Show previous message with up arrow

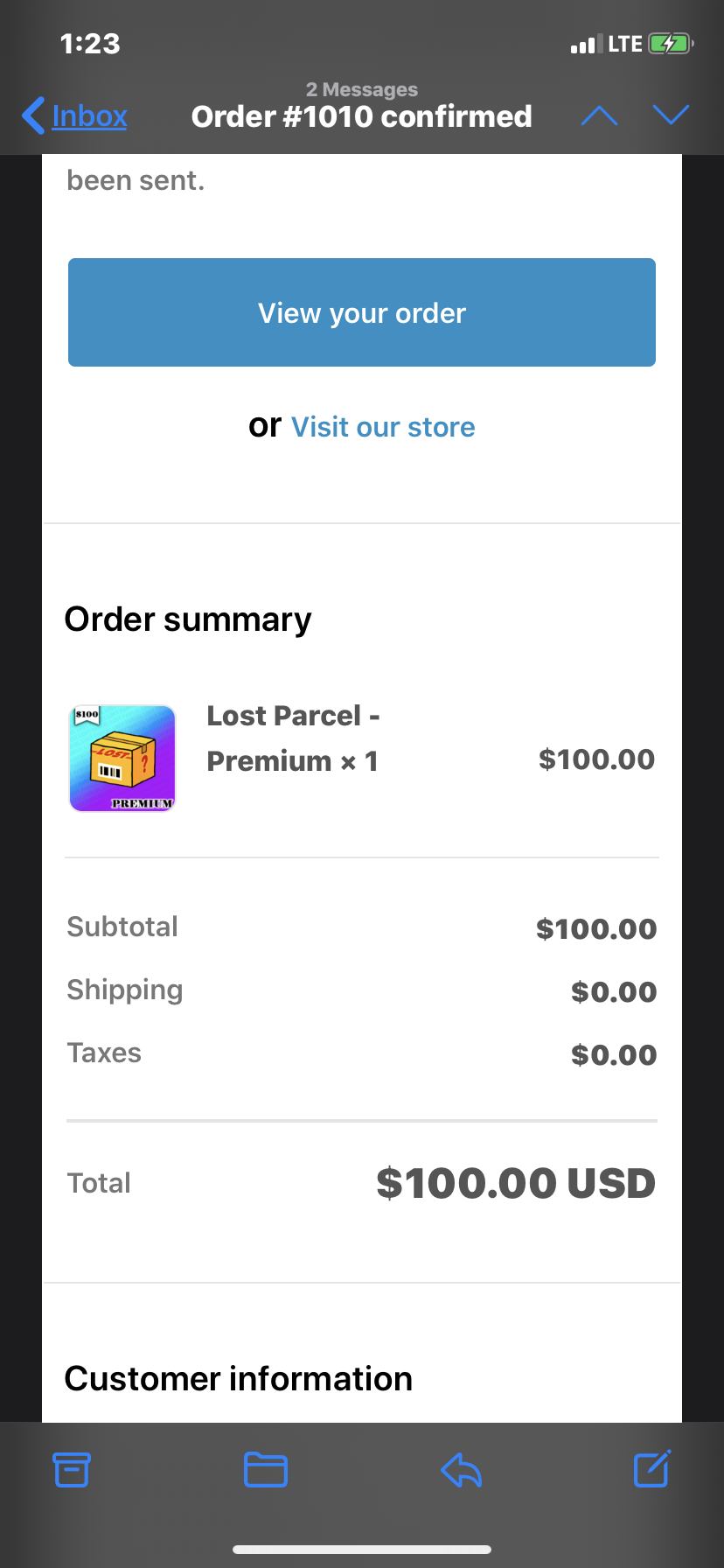(x=599, y=115)
